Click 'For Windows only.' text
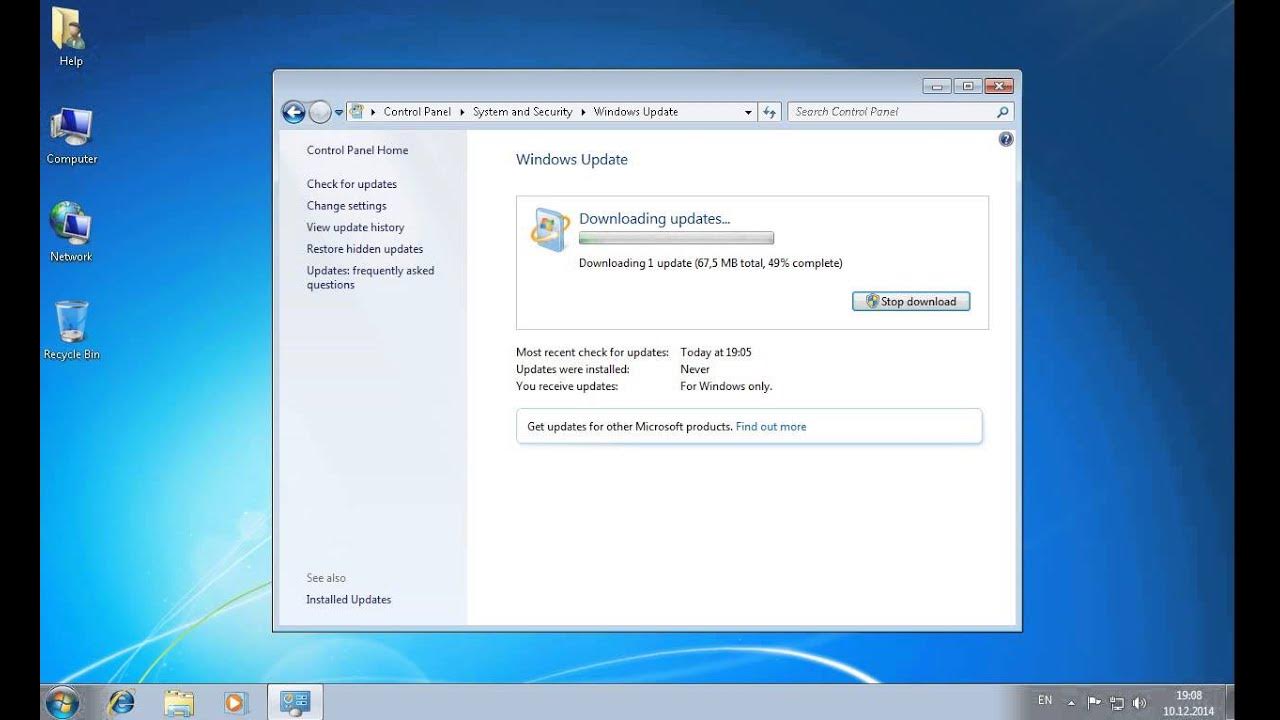 point(726,386)
